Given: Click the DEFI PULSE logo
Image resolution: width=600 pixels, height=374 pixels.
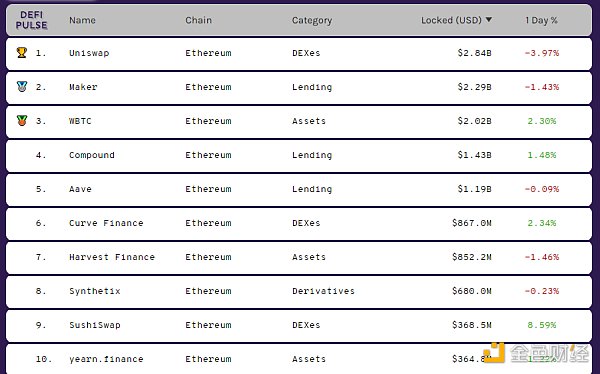Looking at the screenshot, I should pos(31,20).
